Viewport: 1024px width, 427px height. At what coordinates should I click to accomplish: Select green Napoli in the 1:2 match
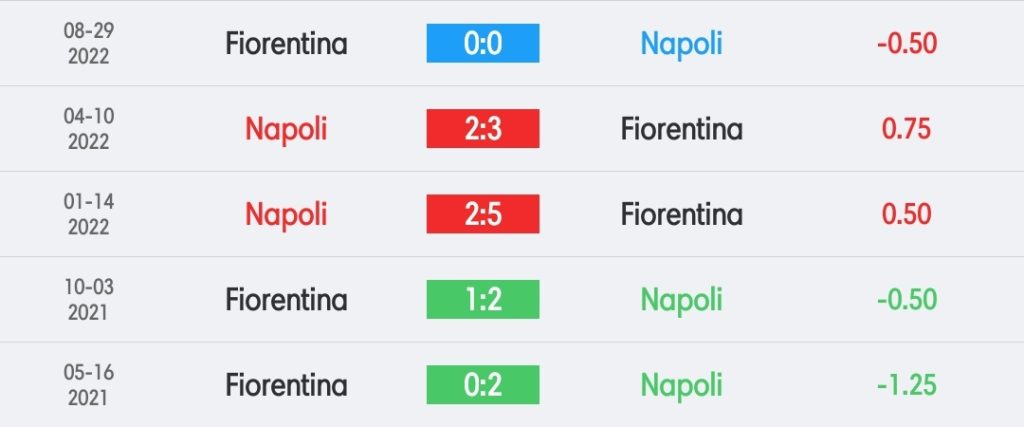coord(681,301)
